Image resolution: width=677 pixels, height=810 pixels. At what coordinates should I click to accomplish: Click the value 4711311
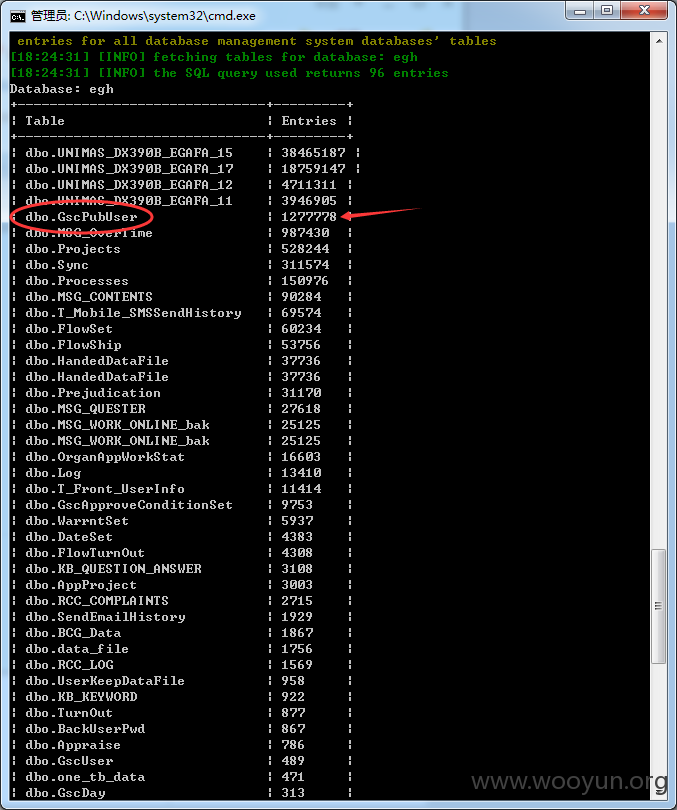pyautogui.click(x=309, y=184)
